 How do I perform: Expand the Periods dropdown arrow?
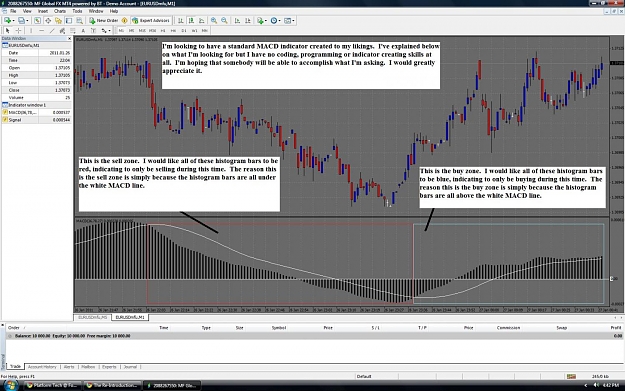pos(279,20)
